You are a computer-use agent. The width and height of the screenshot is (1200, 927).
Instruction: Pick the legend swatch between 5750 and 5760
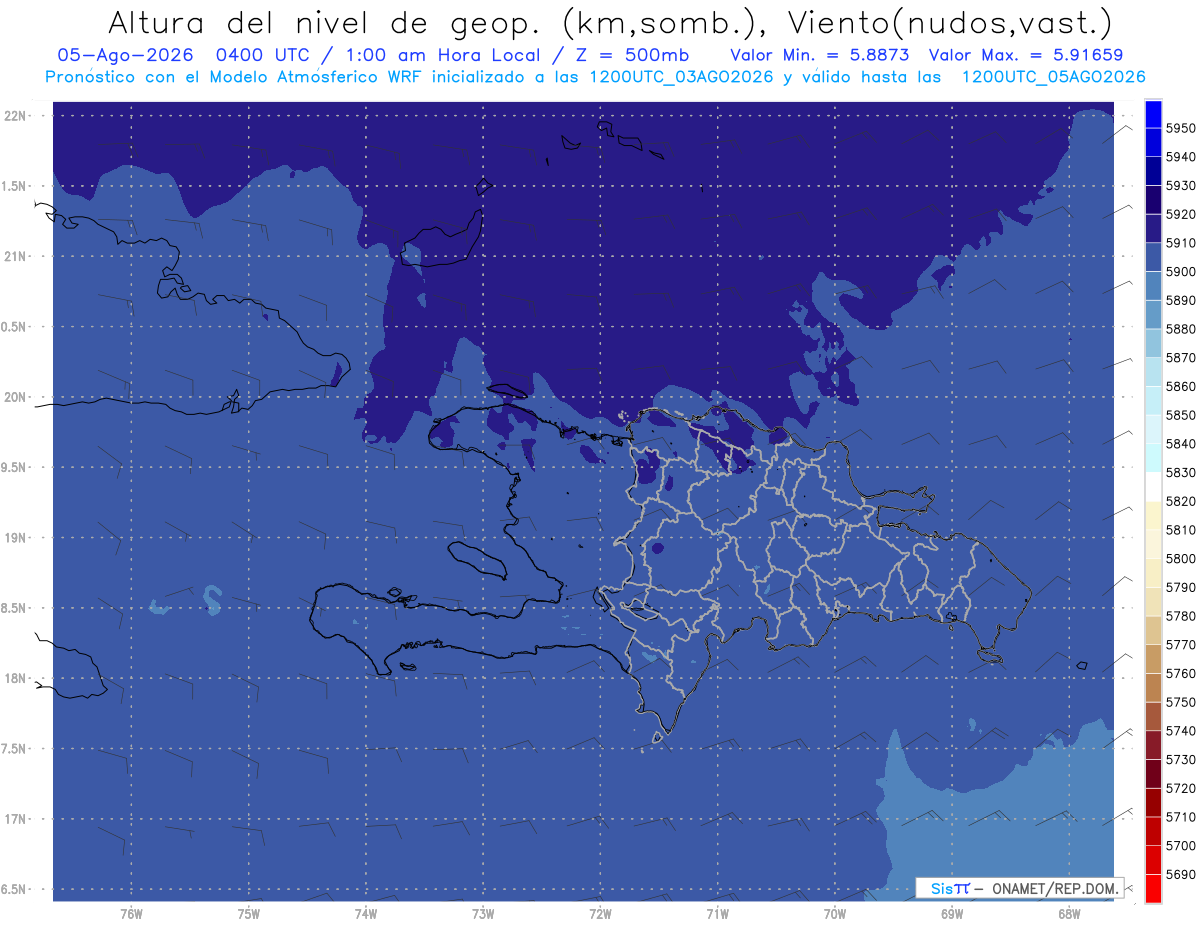[1153, 687]
